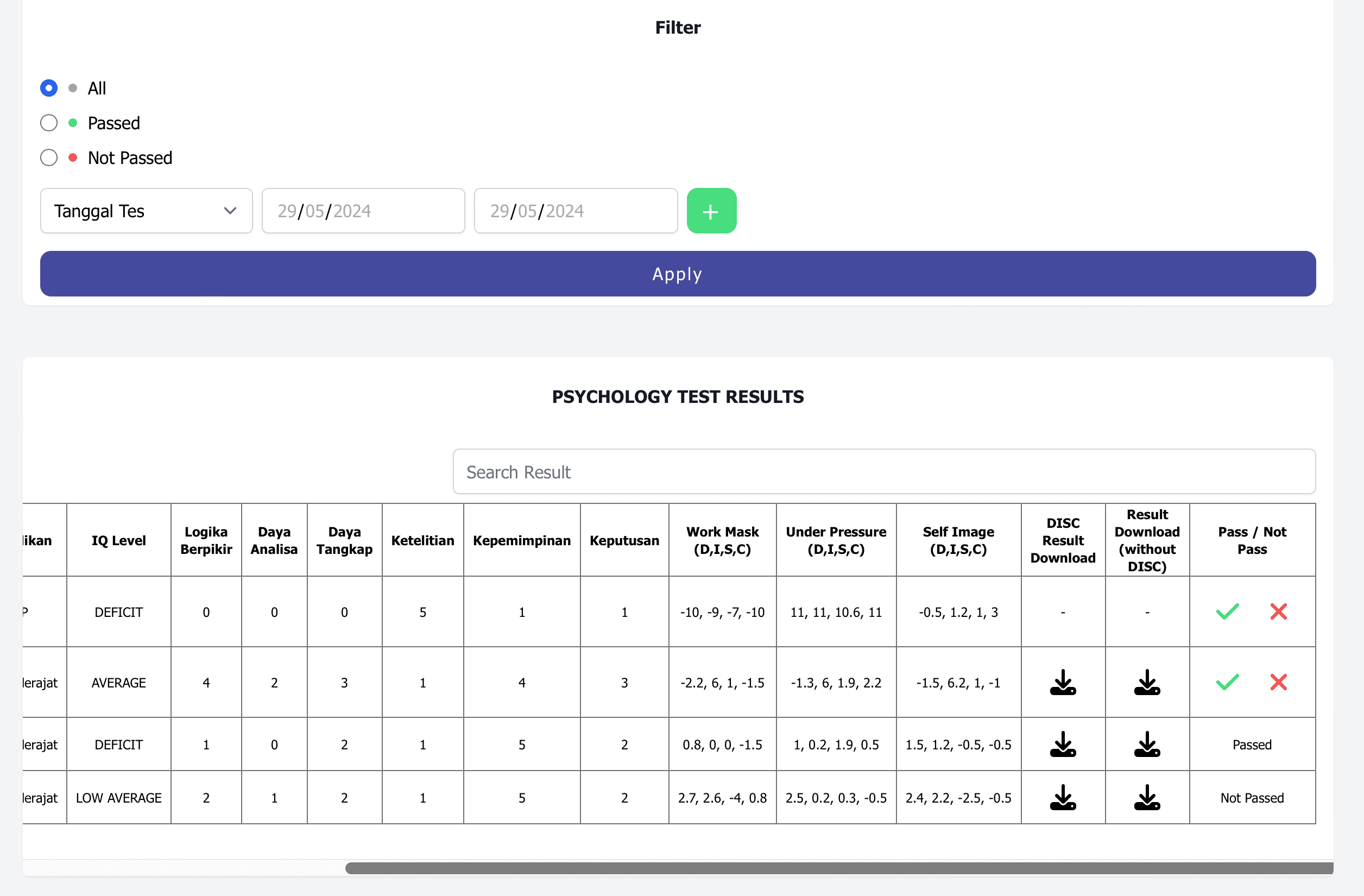Select the Passed filter radio button
This screenshot has height=896, width=1364.
coord(49,123)
